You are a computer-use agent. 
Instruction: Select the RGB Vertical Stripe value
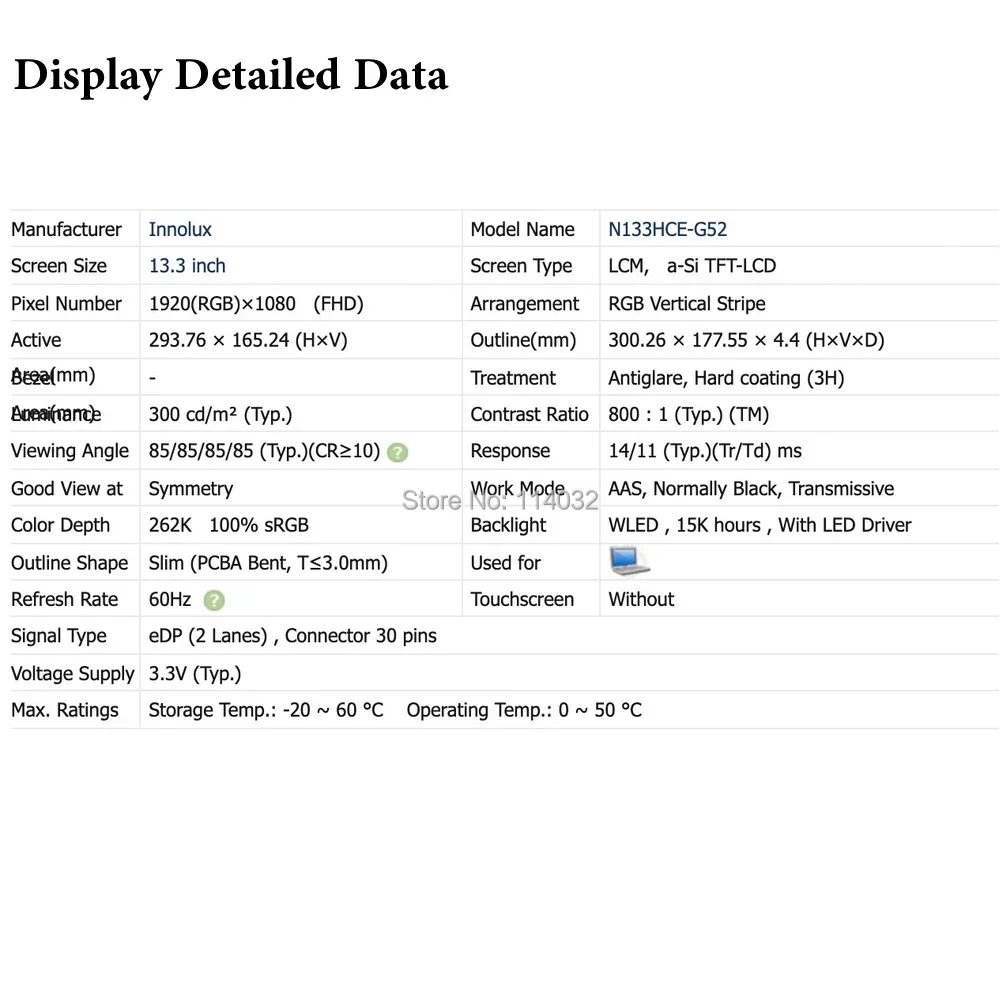(686, 304)
